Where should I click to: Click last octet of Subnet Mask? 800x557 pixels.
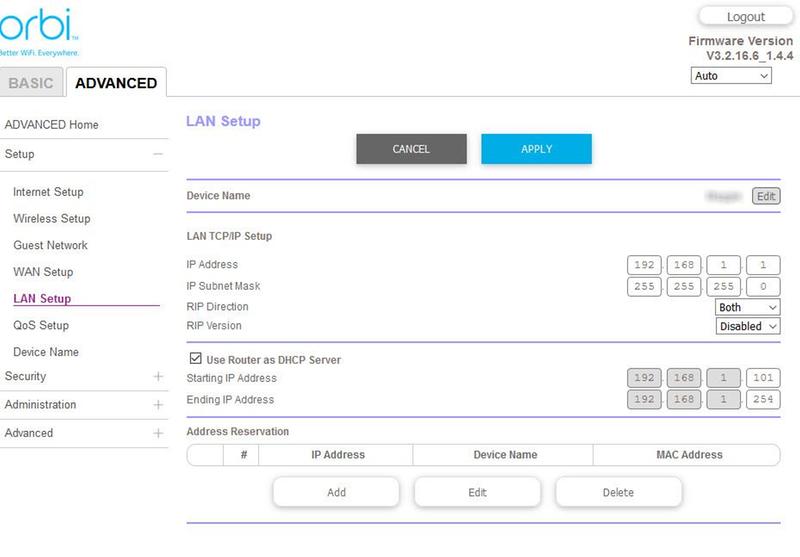click(x=763, y=286)
